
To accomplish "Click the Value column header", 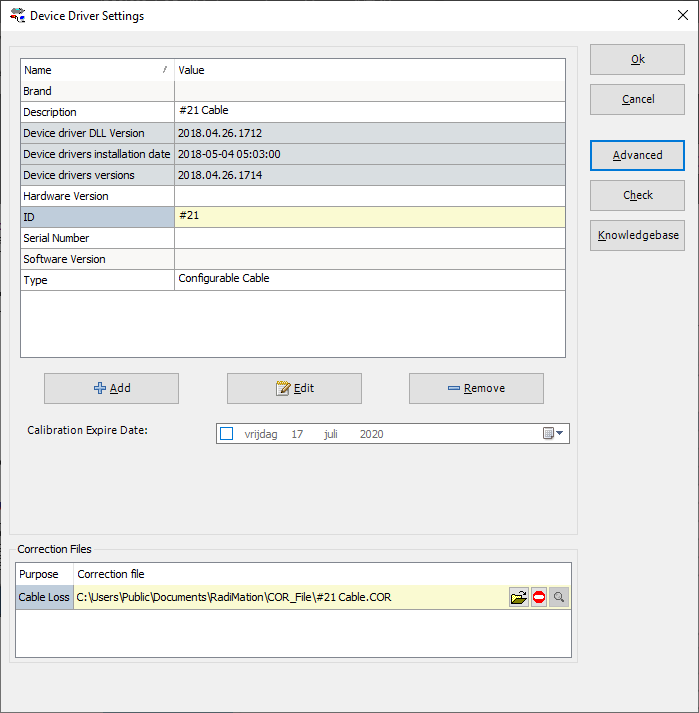I will click(370, 70).
